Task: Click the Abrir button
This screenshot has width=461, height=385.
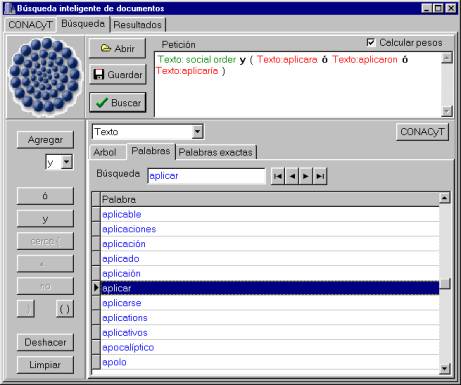Action: pyautogui.click(x=117, y=48)
